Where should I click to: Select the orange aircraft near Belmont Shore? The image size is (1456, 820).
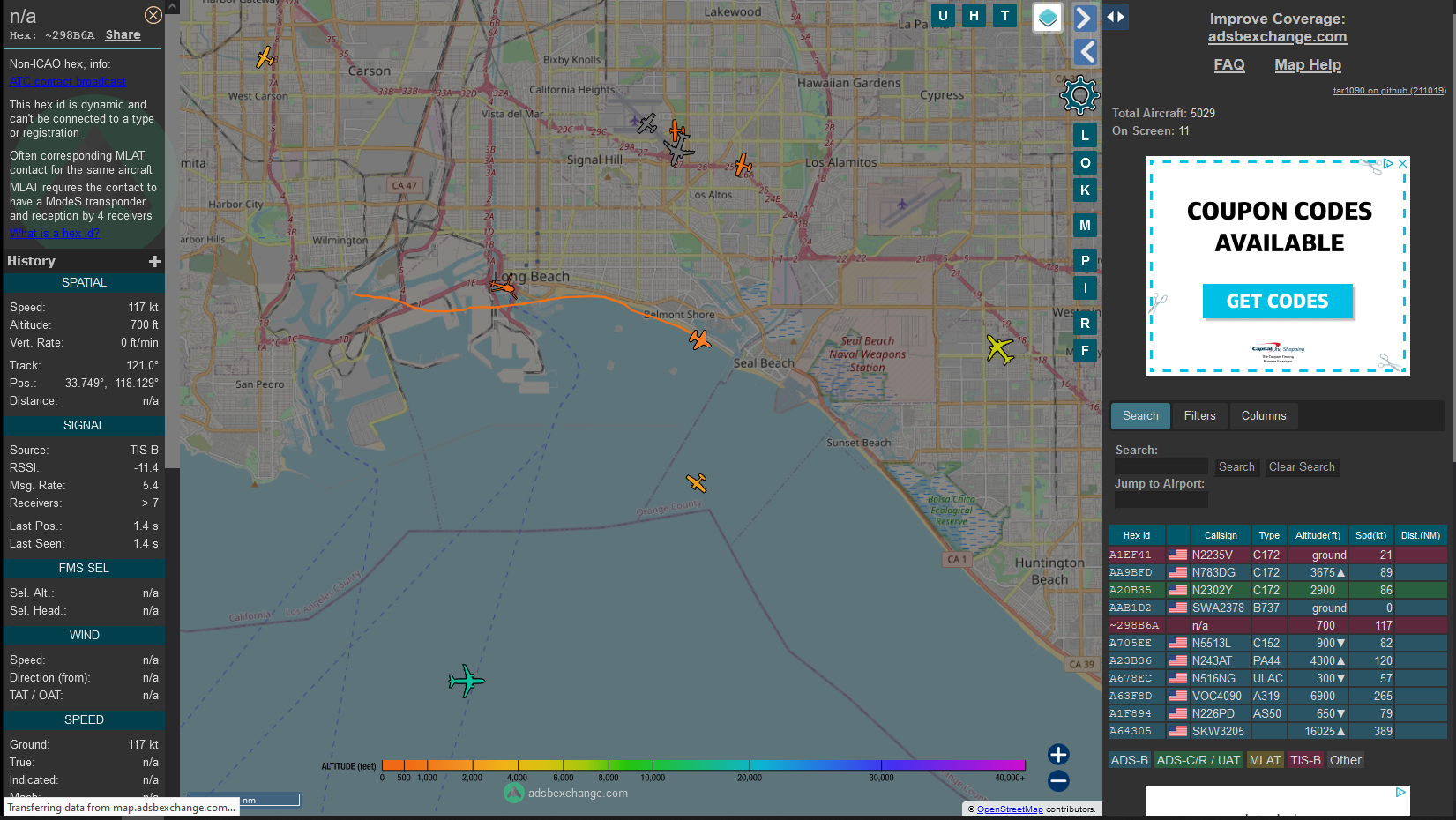700,339
